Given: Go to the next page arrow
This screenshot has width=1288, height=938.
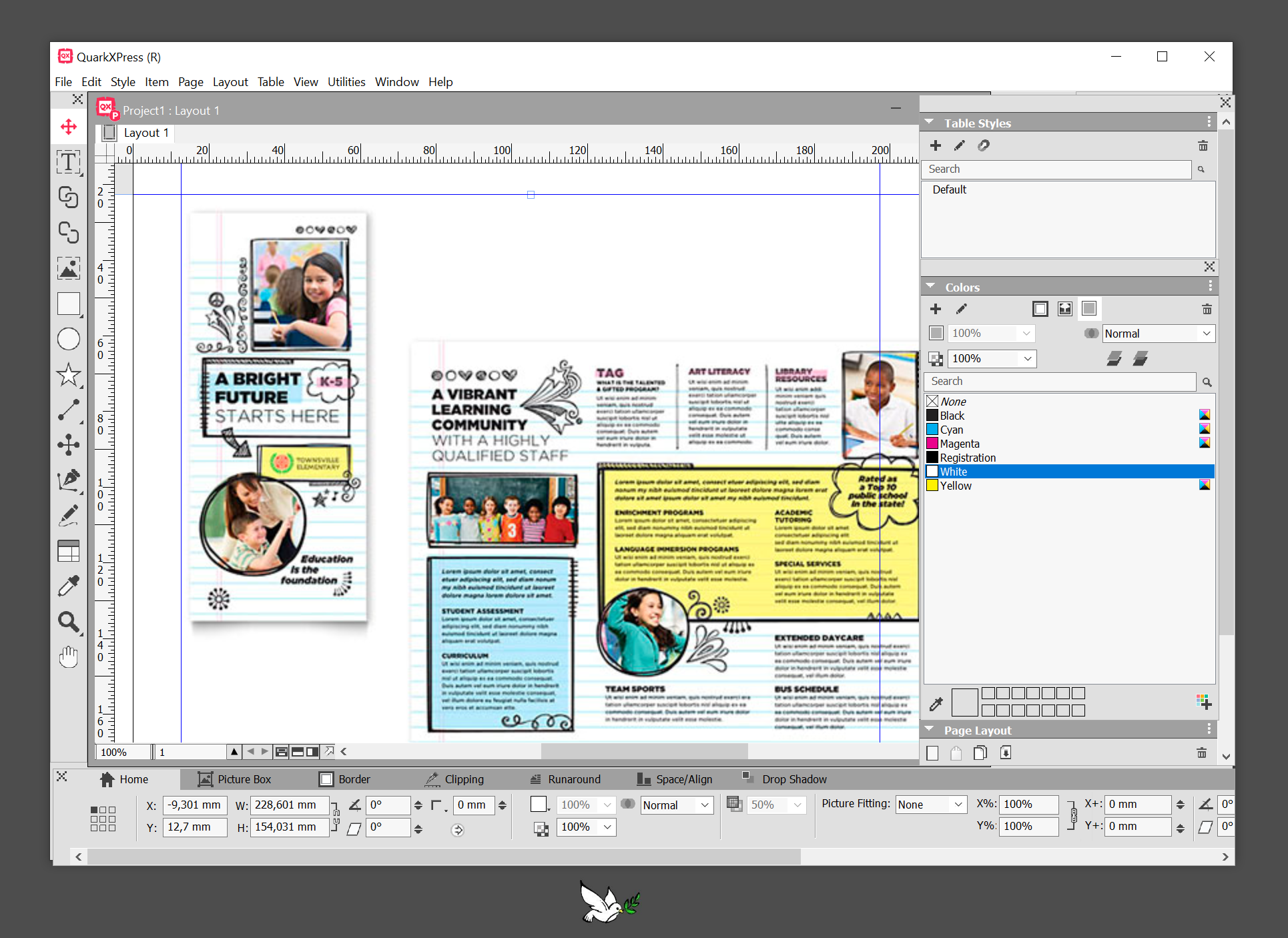Looking at the screenshot, I should coord(264,752).
